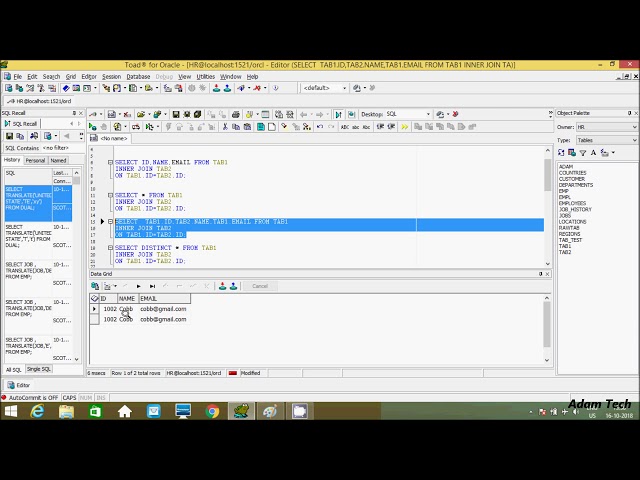Click the Undo icon in editor toolbar
This screenshot has width=640, height=480.
320,127
